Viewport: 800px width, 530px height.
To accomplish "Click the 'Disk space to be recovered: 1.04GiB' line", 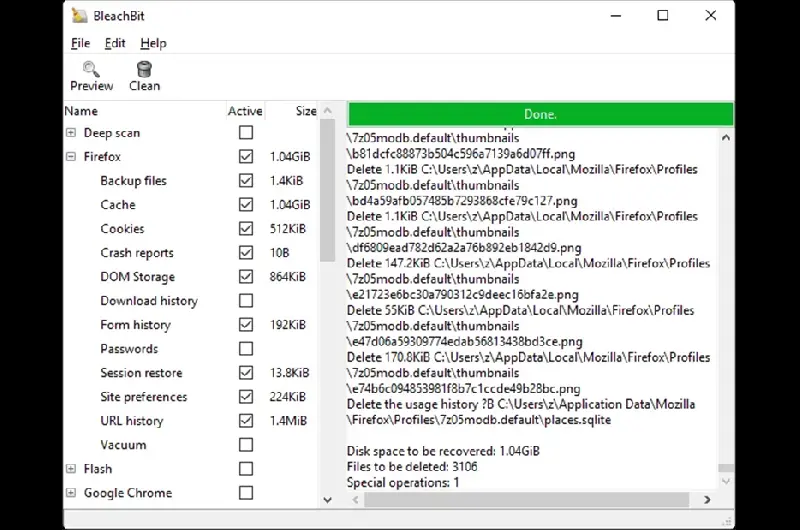I will 443,451.
